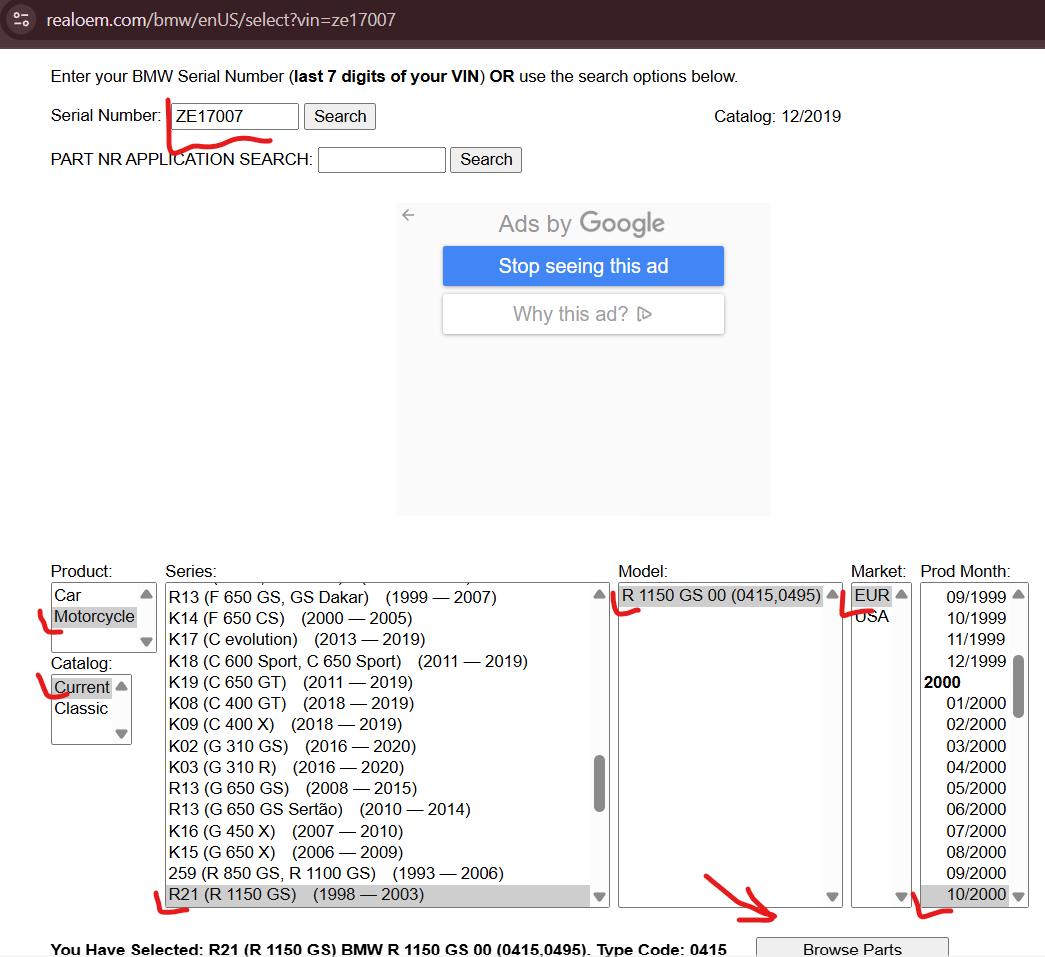The image size is (1045, 957).
Task: Click the Product list scroll-up arrow
Action: 147,594
